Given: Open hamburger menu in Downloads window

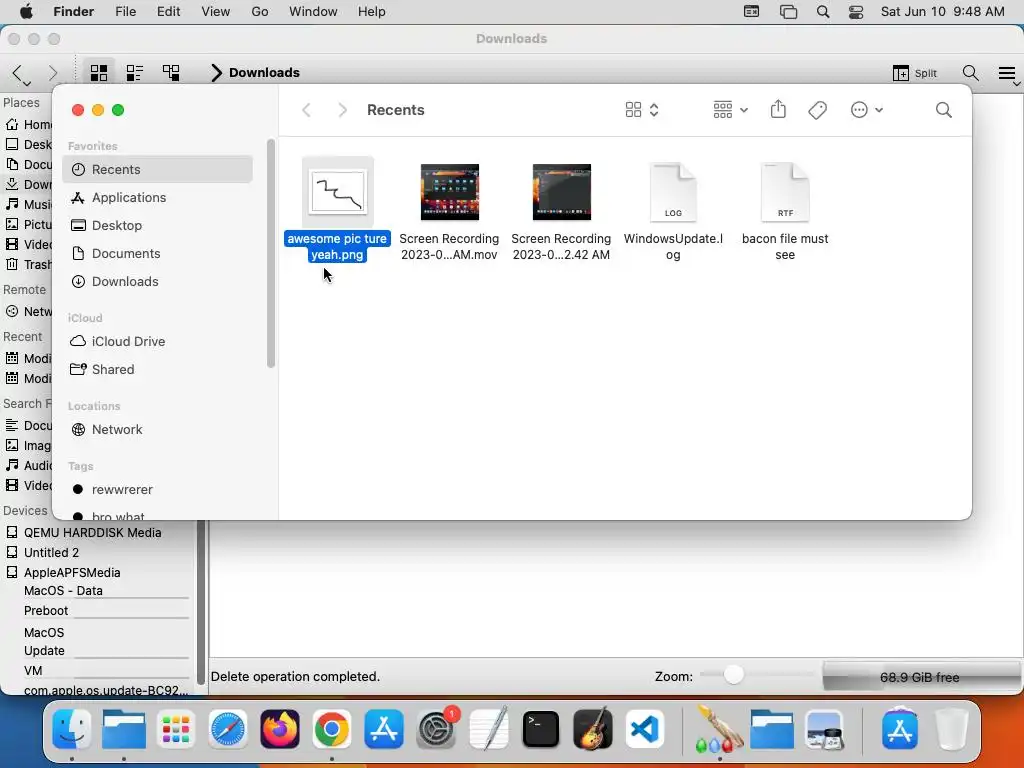Looking at the screenshot, I should (1007, 74).
